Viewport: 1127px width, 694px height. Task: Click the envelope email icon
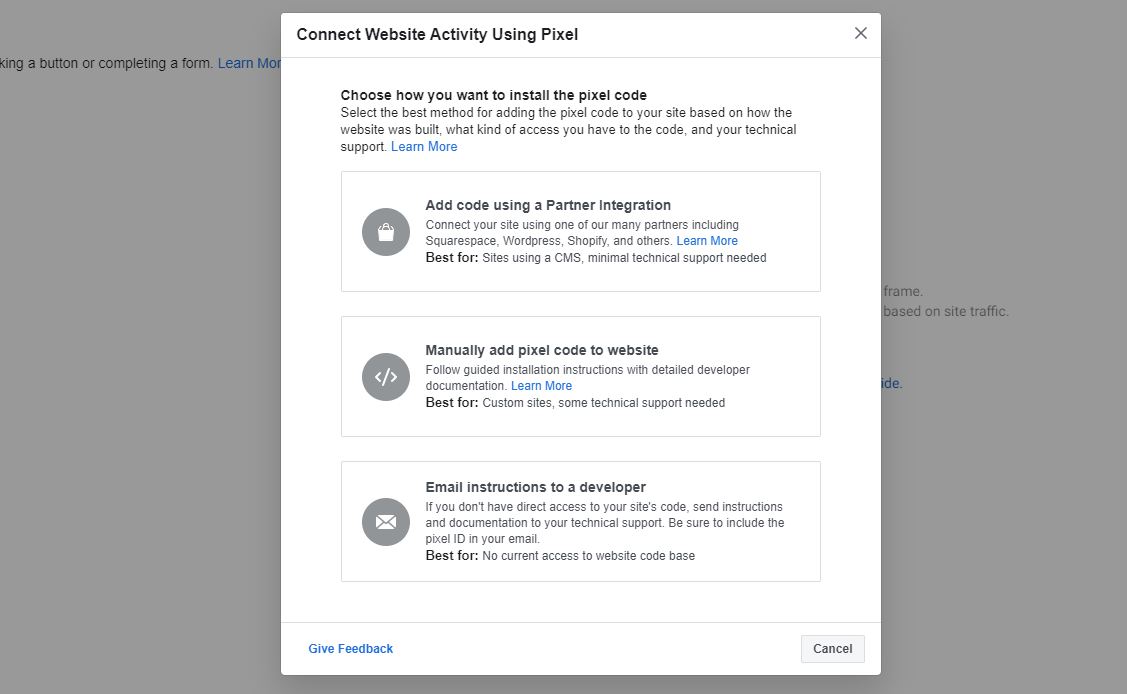(x=386, y=522)
